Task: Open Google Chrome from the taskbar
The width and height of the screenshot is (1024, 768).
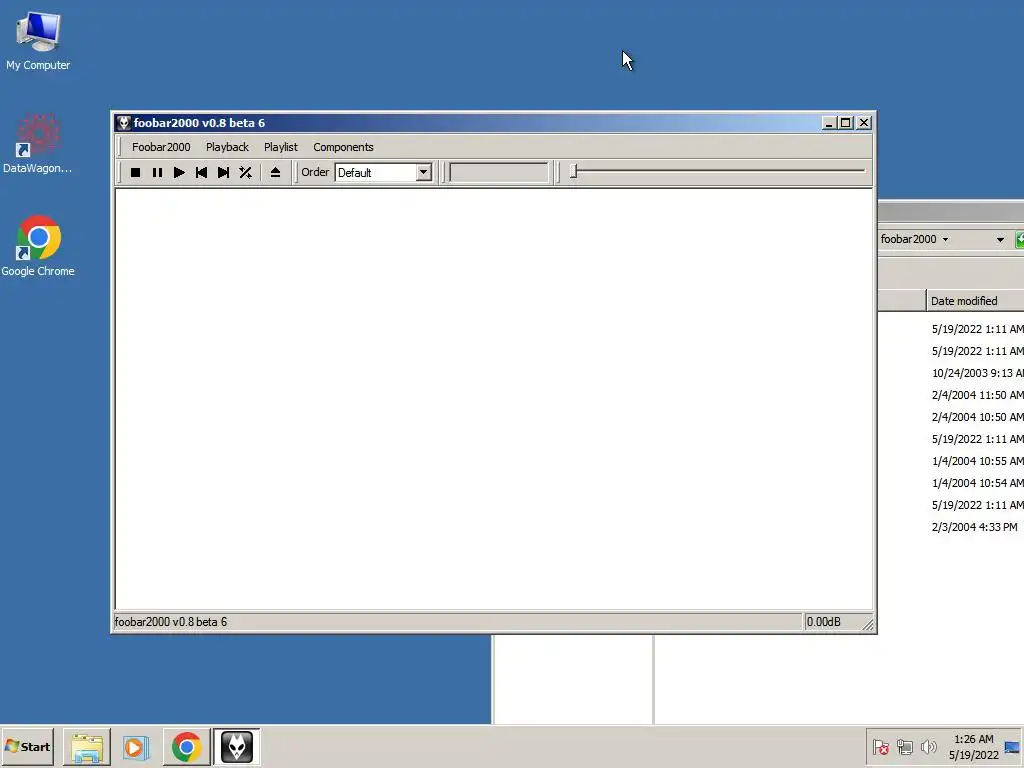Action: [187, 747]
